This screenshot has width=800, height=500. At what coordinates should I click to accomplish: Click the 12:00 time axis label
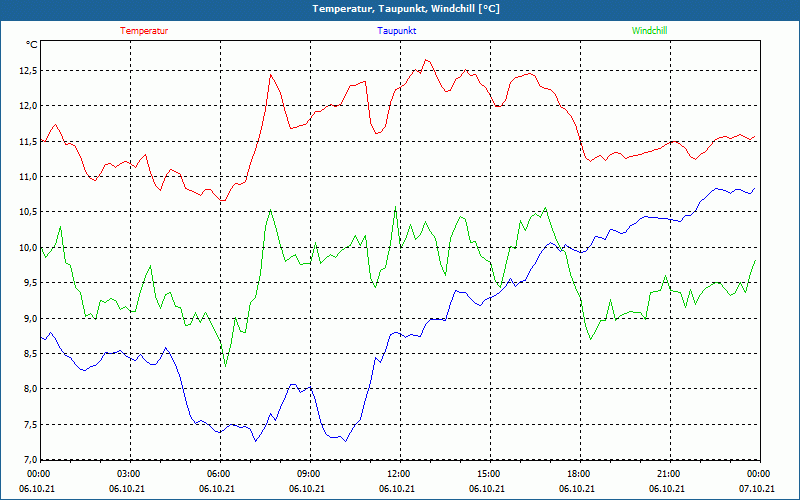click(x=396, y=474)
